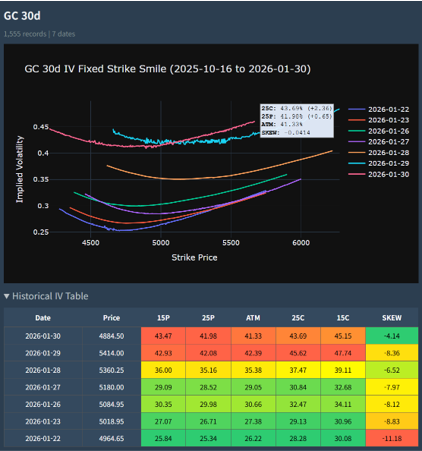The image size is (422, 451).
Task: Toggle the 2026-01-28 legend series
Action: (x=379, y=153)
